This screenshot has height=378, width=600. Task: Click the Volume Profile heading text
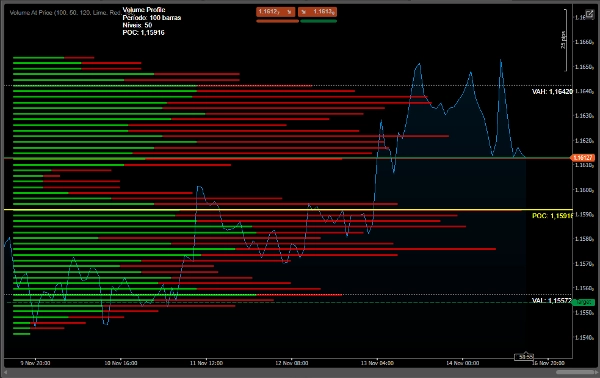click(x=144, y=10)
